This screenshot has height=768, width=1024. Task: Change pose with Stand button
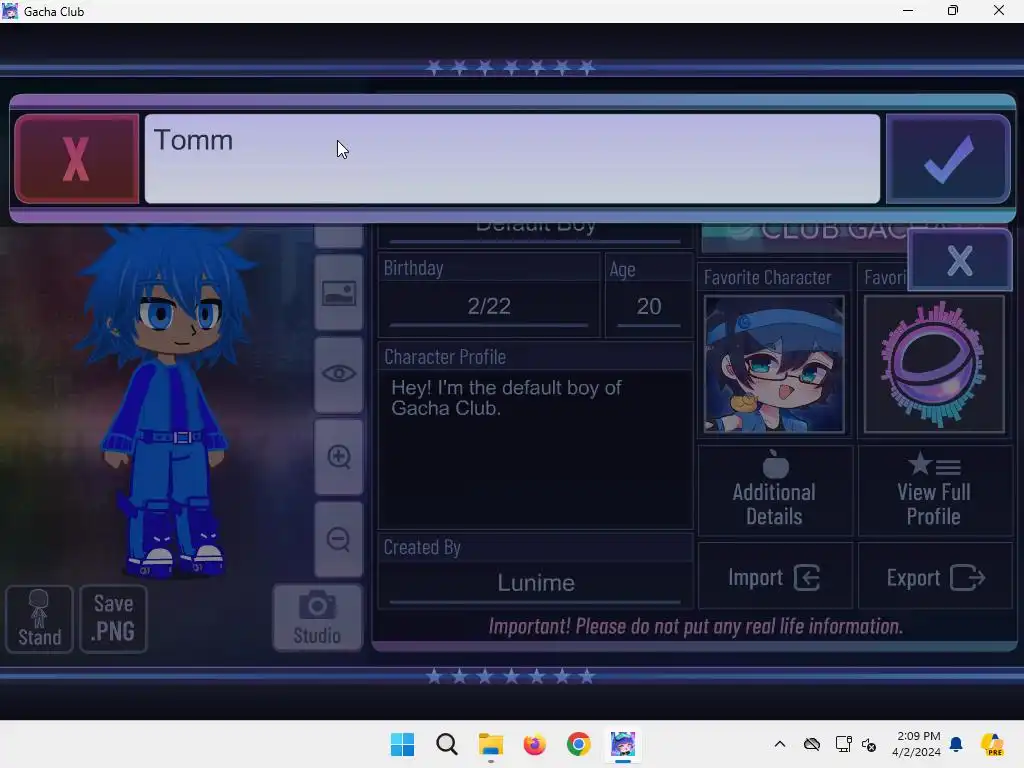(x=39, y=619)
